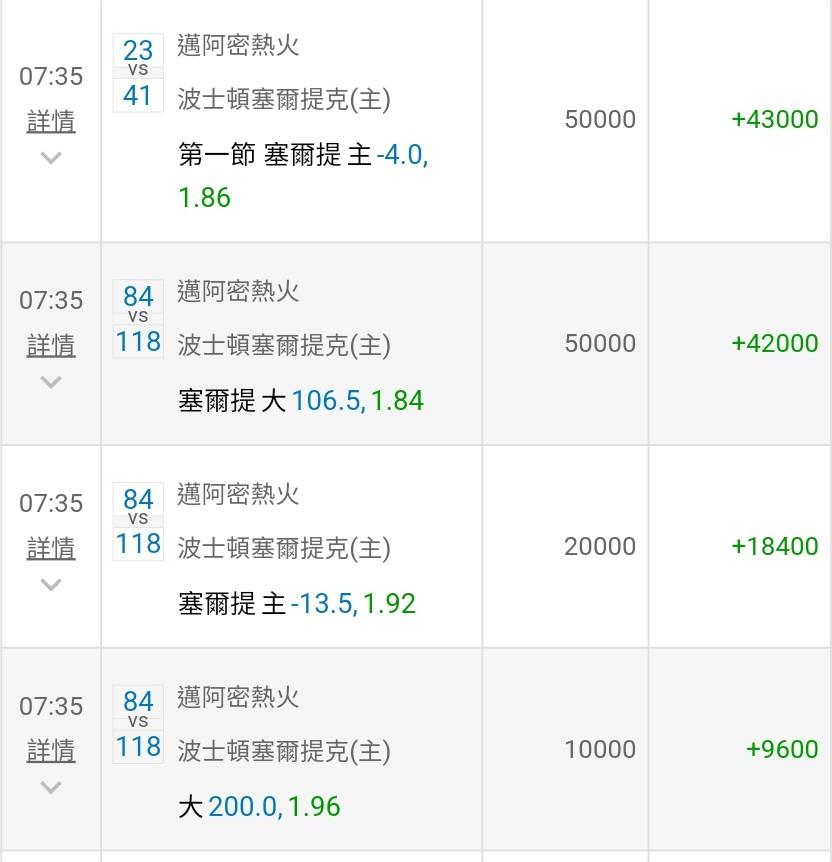
Task: Click score box in -13.5 handicap row
Action: 138,521
